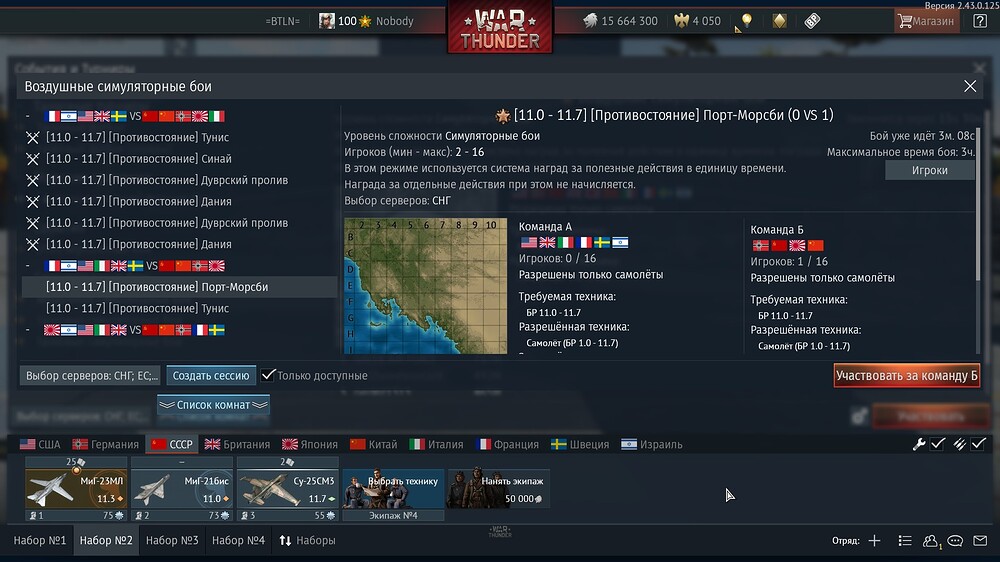
Task: Open the Магазин shop cart
Action: tap(925, 21)
